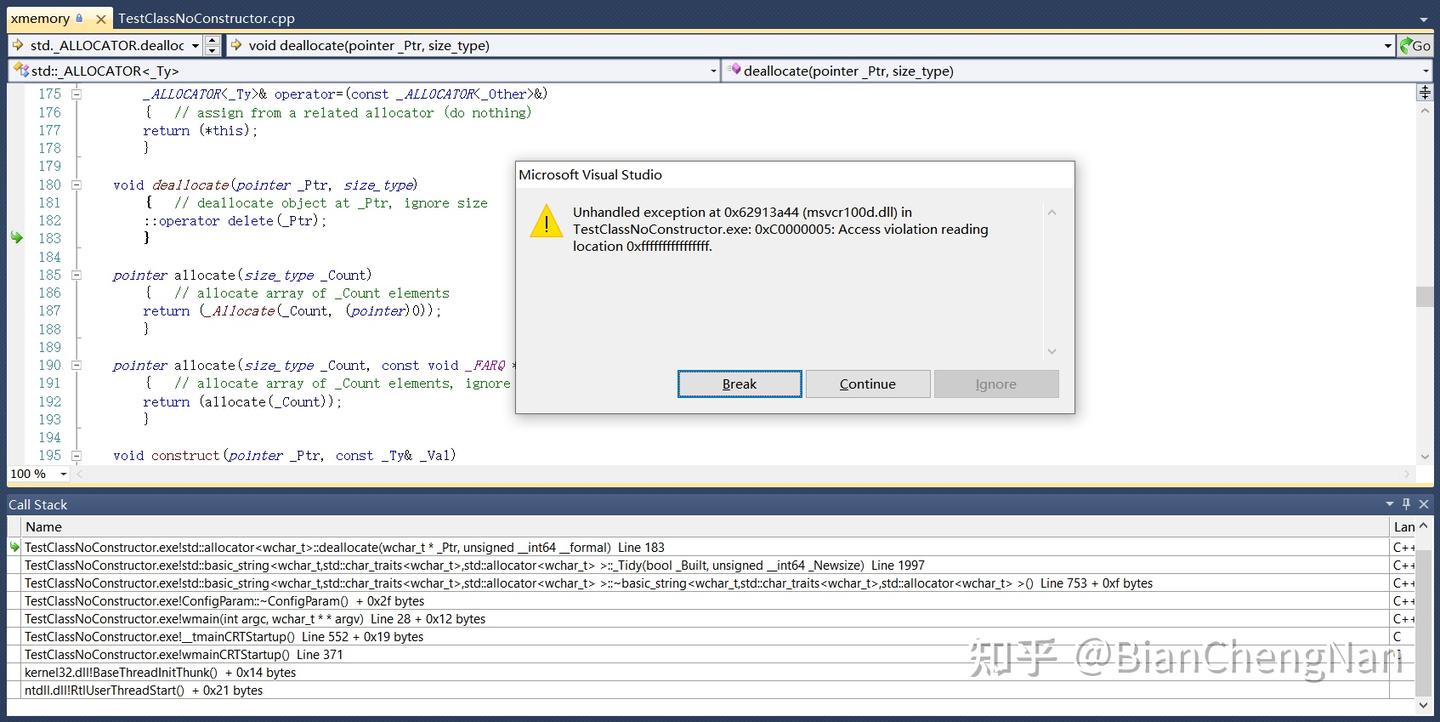Open the Call Stack window options dropdown
The height and width of the screenshot is (722, 1440).
coord(1389,504)
